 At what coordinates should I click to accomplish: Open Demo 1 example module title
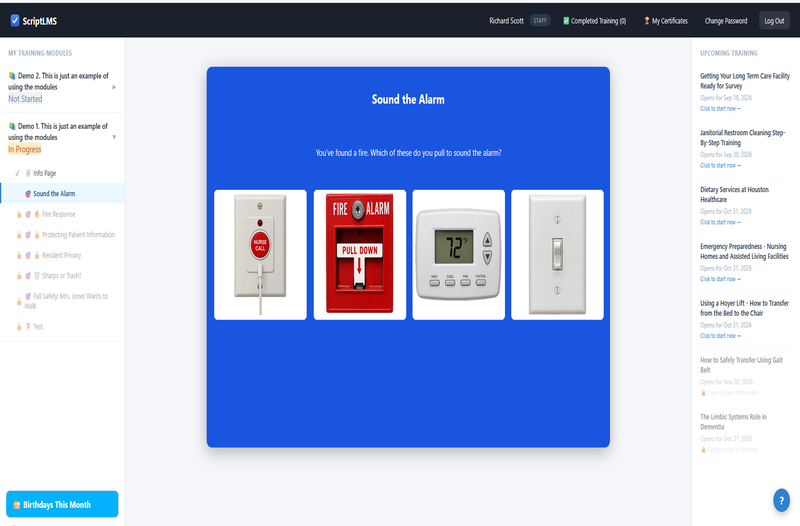point(58,132)
